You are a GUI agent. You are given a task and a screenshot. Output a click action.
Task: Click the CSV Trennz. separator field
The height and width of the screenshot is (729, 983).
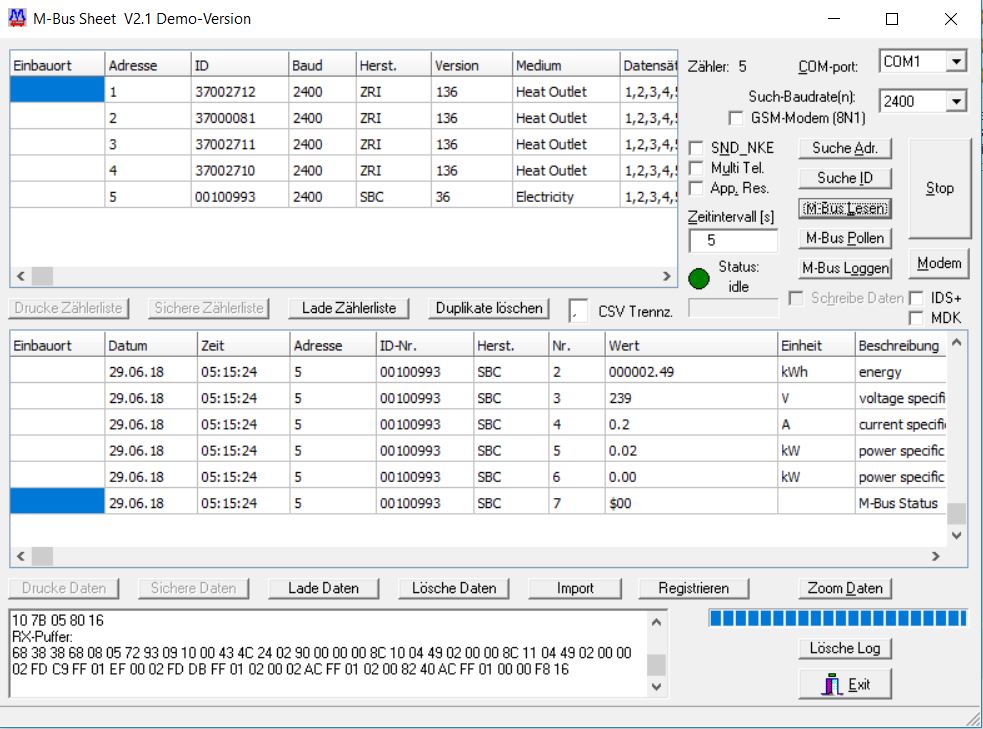(x=578, y=311)
